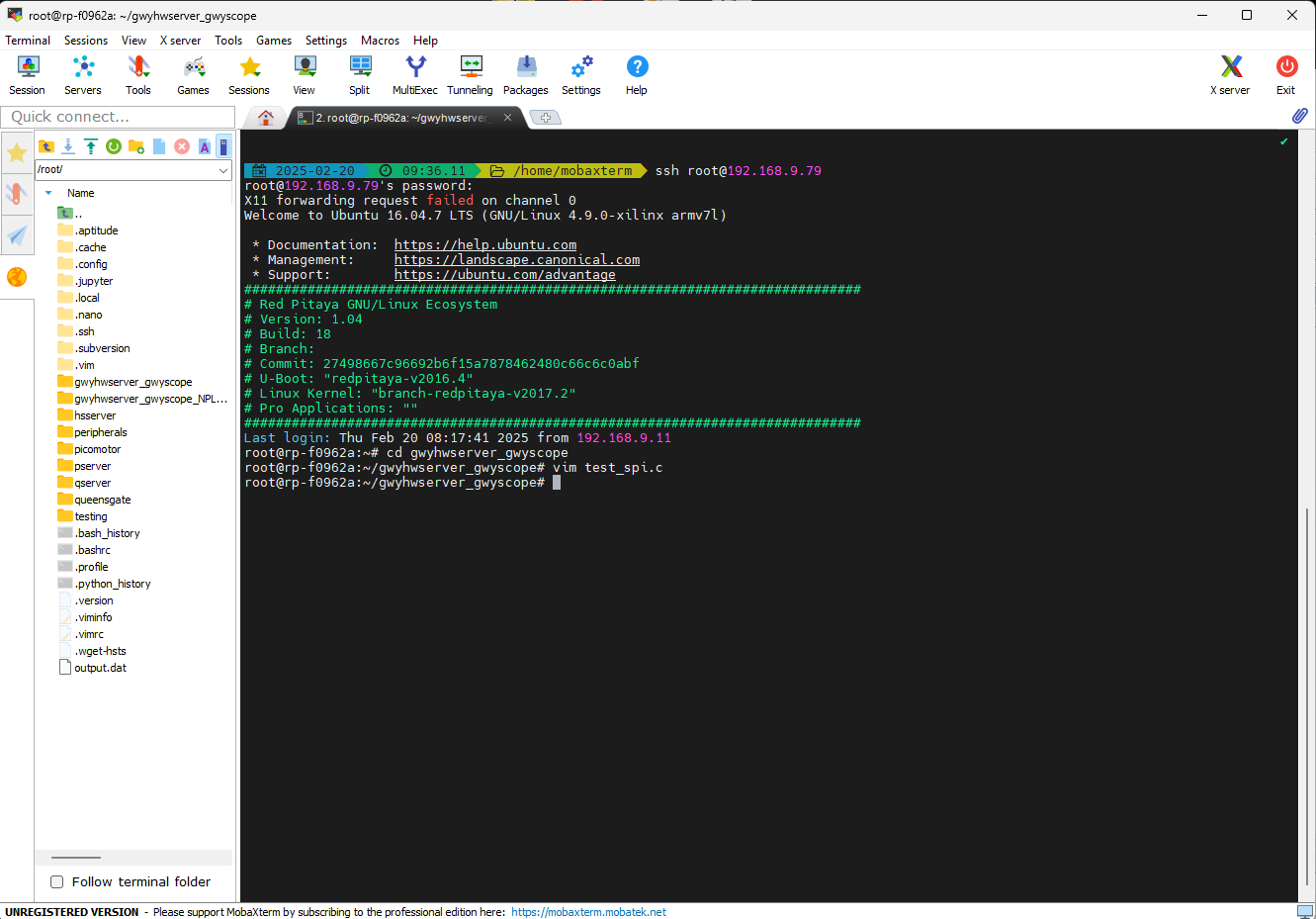Switch to the Home tab
Viewport: 1316px width, 919px height.
point(265,118)
